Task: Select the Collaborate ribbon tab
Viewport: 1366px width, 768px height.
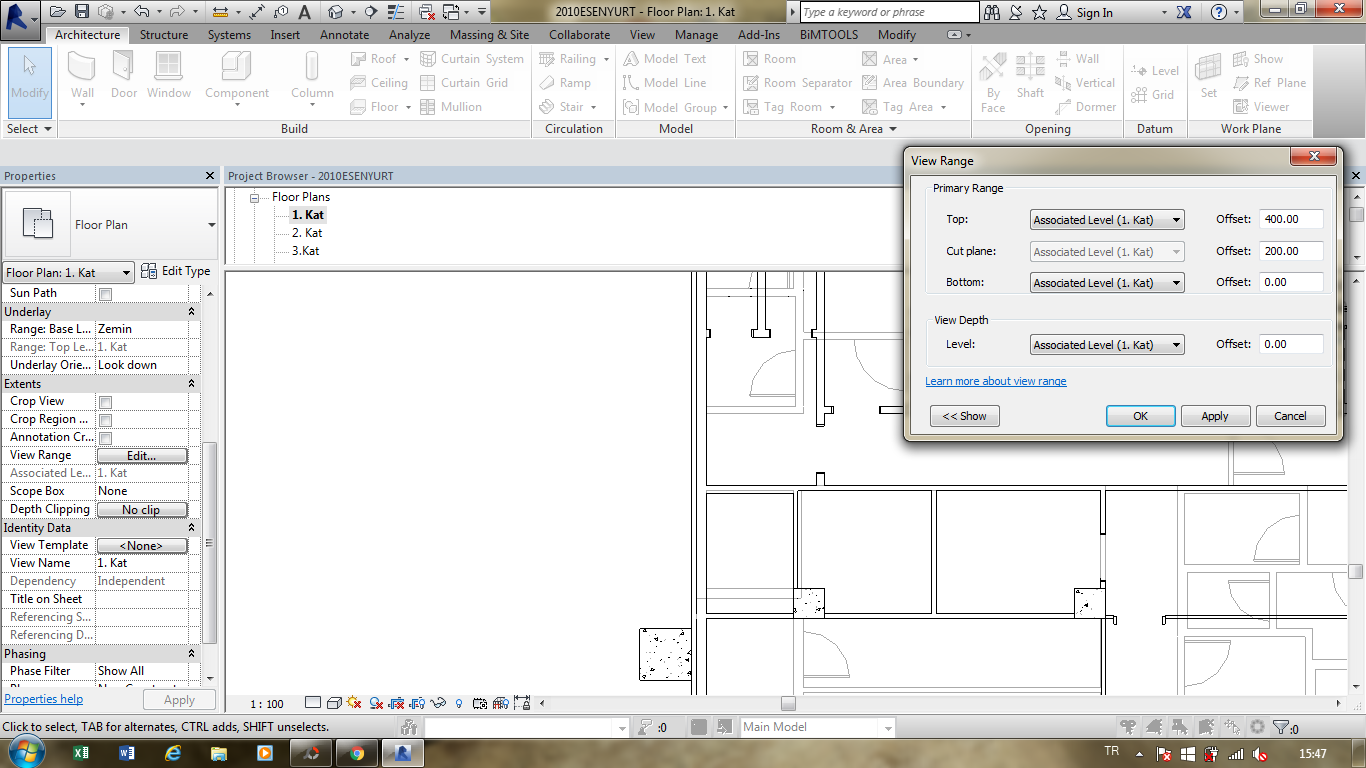Action: pyautogui.click(x=579, y=35)
